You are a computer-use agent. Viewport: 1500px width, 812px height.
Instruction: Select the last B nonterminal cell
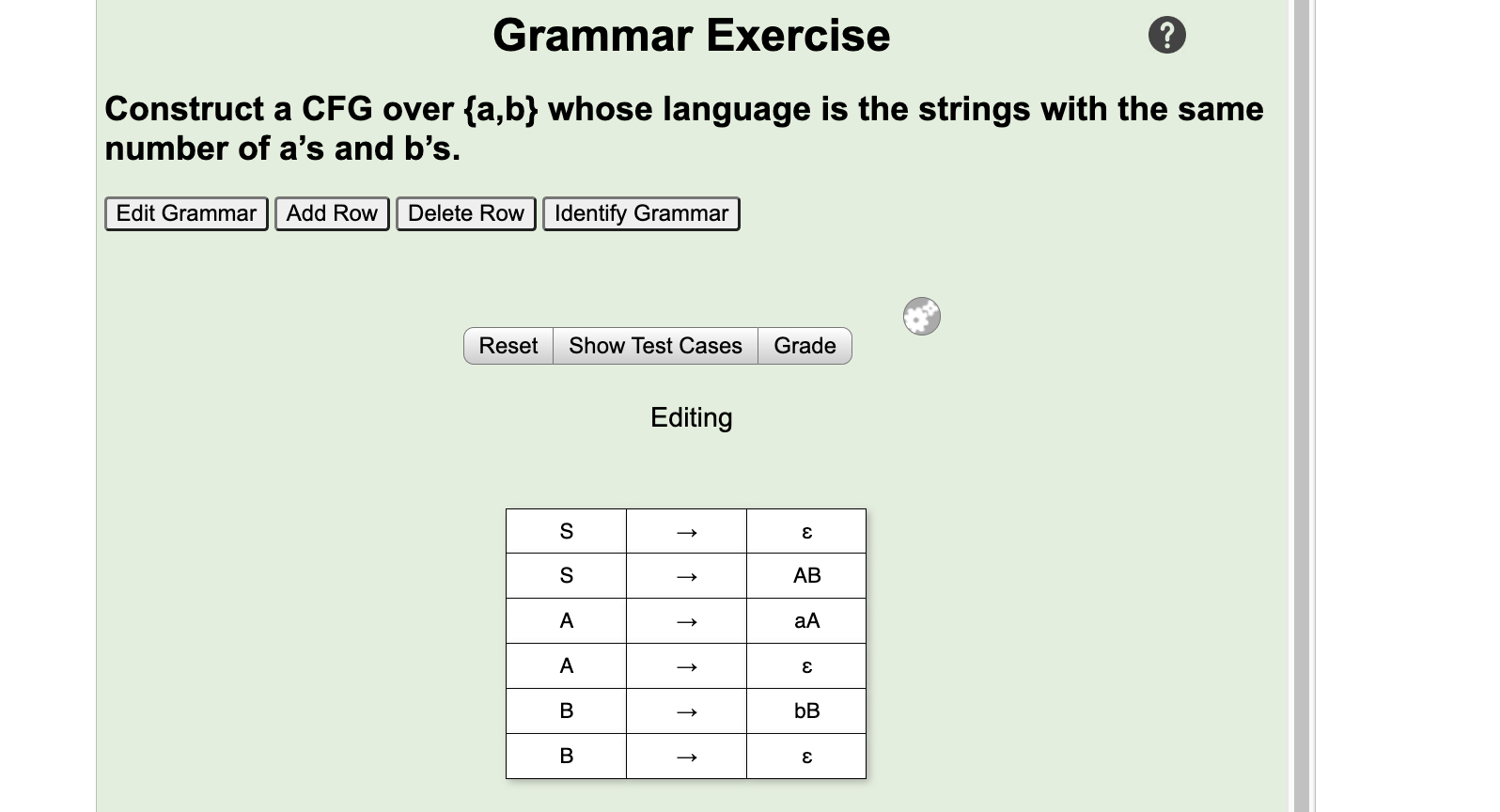pos(566,756)
